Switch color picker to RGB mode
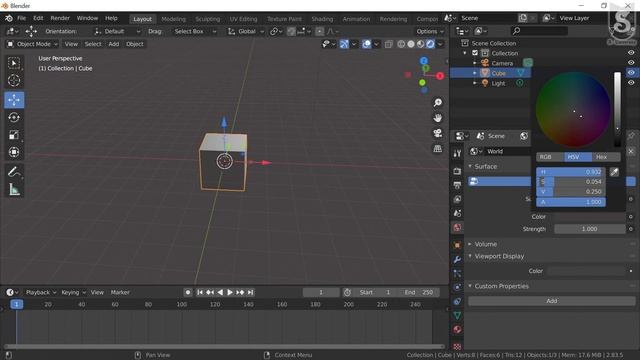Screen dimensions: 640x360 pyautogui.click(x=550, y=157)
